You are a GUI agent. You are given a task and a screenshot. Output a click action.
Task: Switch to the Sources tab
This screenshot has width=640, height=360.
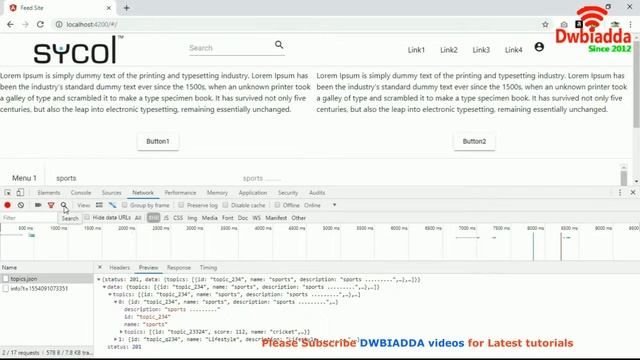(111, 193)
